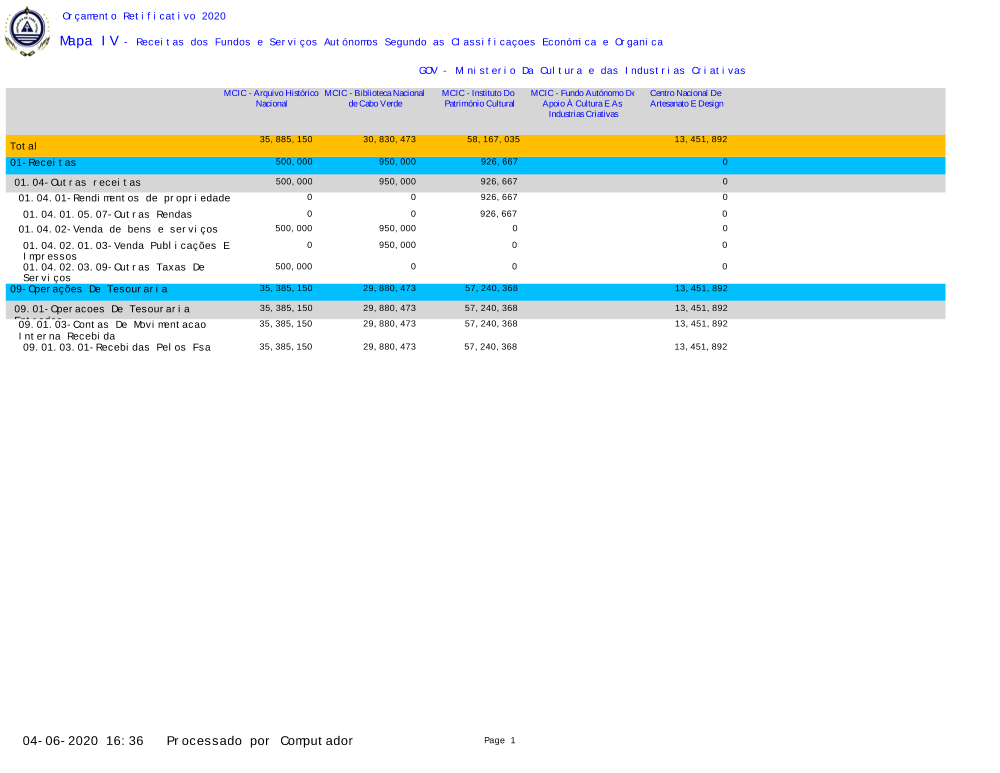Click the 'Mapa IV' heading text

click(x=89, y=41)
